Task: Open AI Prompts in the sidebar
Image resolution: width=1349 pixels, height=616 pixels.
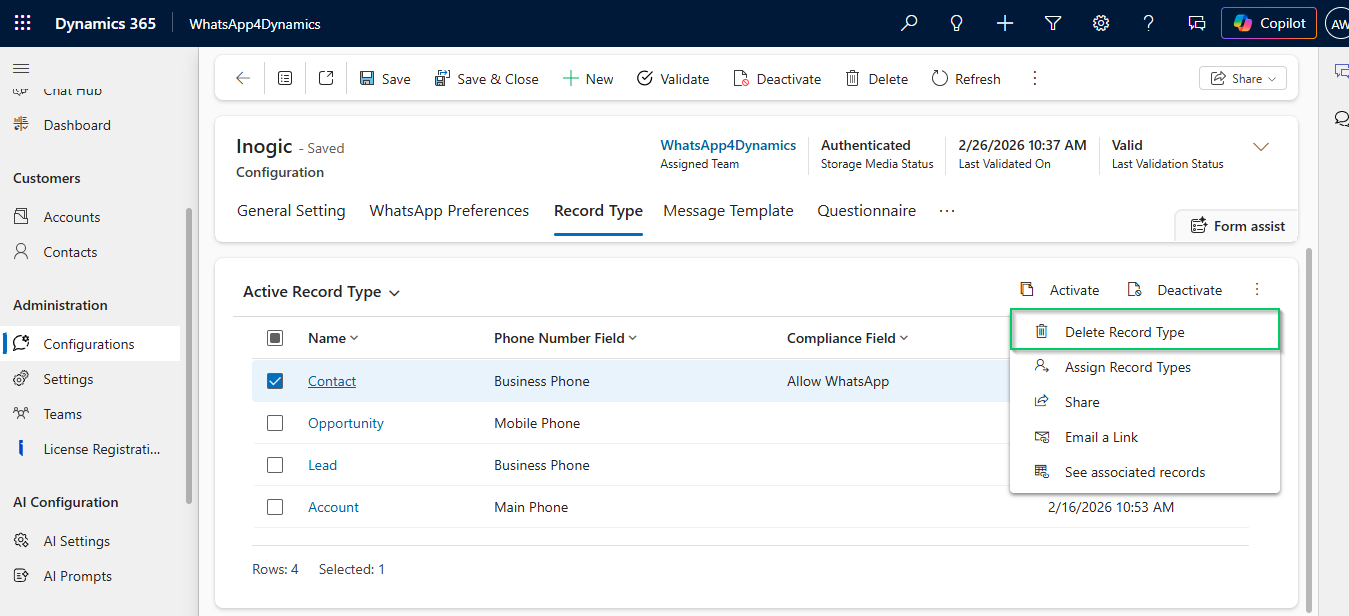Action: point(77,576)
